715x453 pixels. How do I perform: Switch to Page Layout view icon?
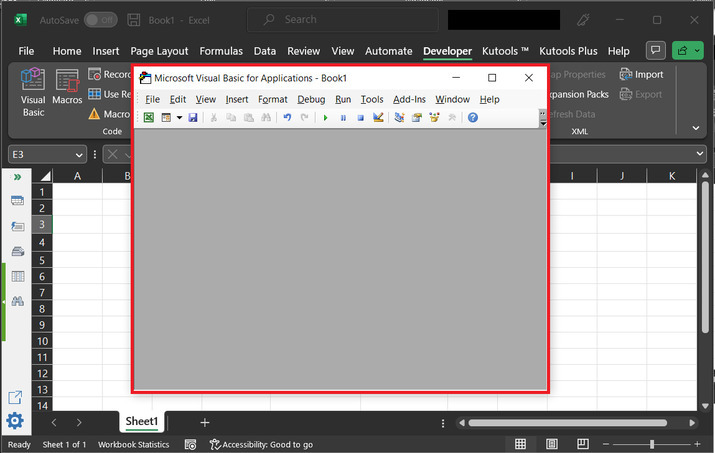pos(552,444)
